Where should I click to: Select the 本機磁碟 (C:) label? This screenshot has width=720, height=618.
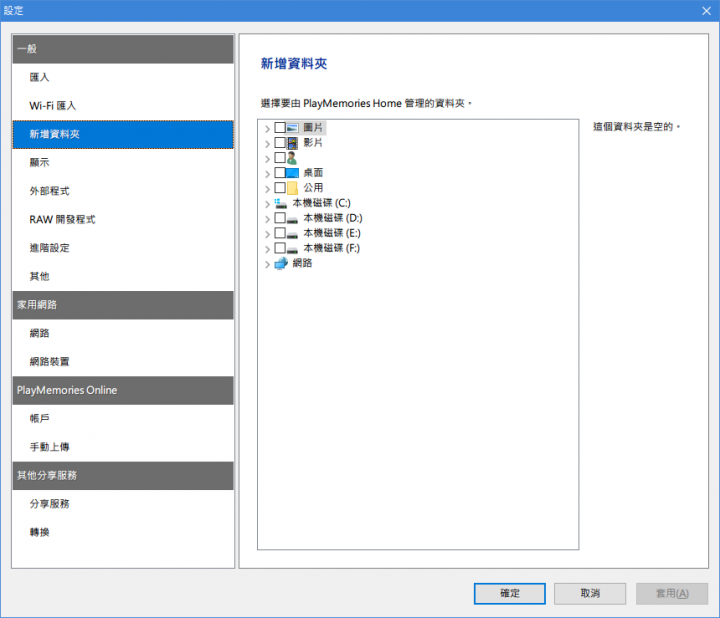(321, 203)
